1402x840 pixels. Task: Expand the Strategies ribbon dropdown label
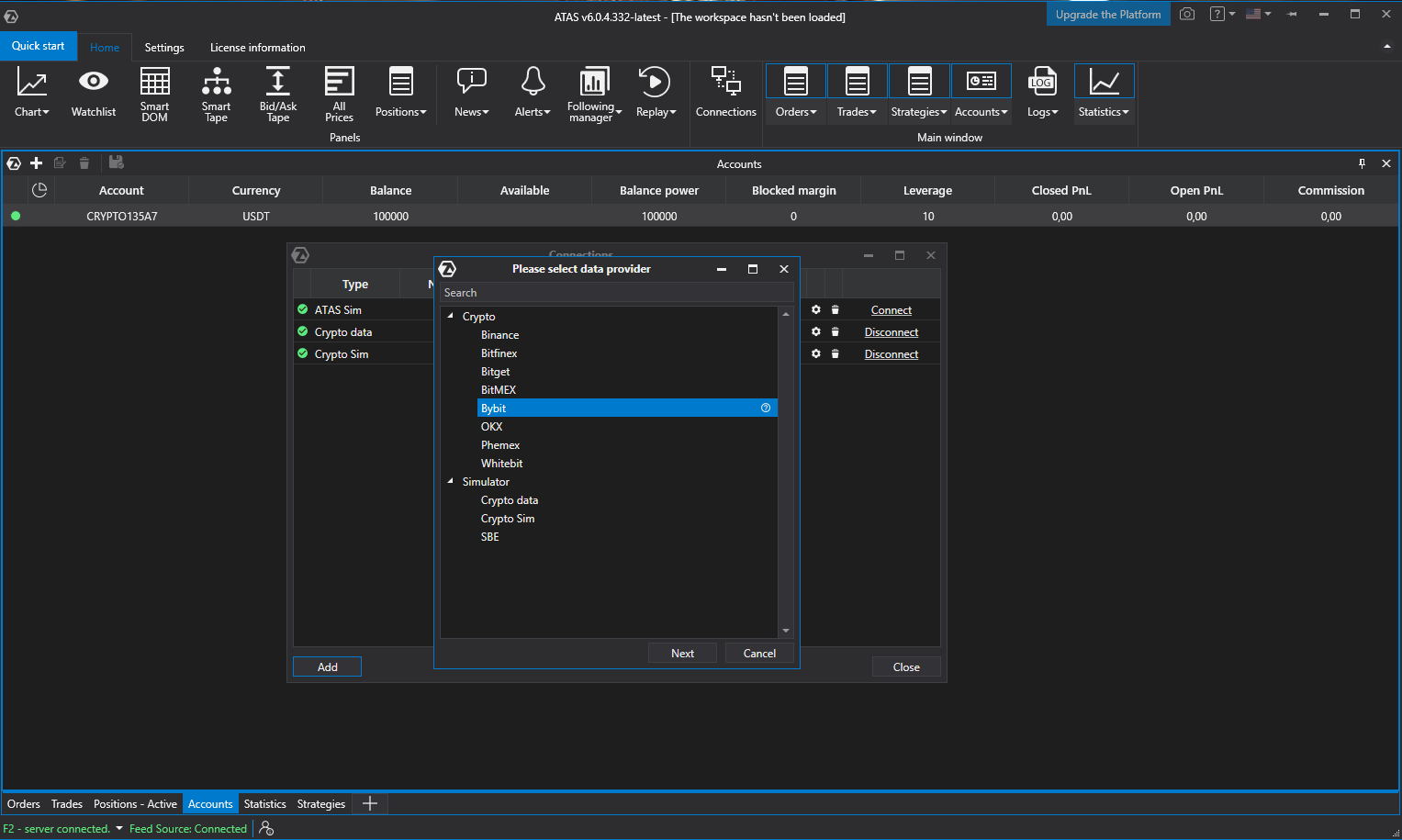click(x=919, y=112)
